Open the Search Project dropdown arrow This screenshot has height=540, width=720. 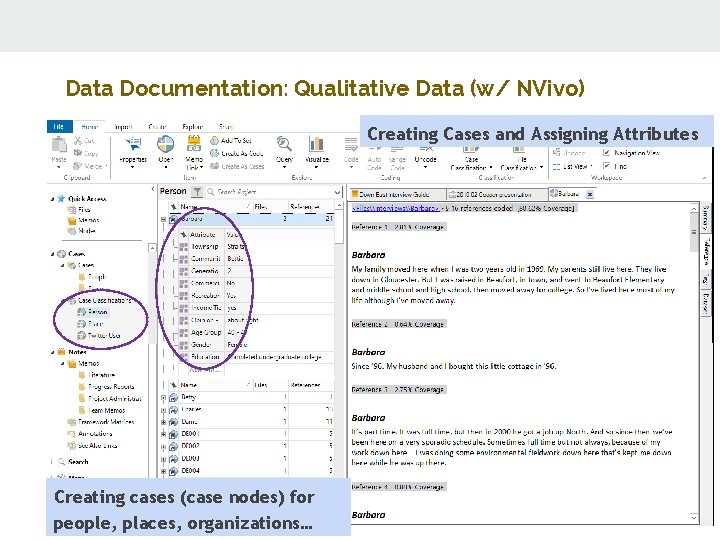338,192
